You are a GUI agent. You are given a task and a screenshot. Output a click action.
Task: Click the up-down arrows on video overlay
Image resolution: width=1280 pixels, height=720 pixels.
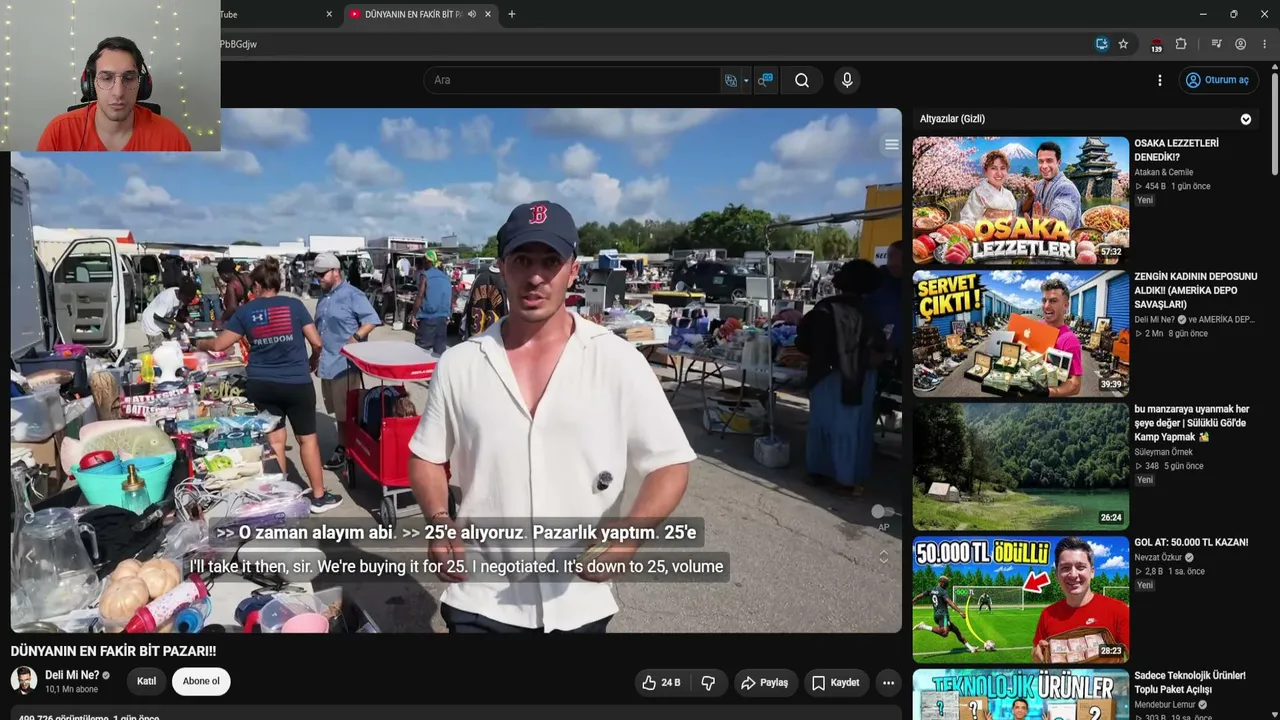coord(883,557)
